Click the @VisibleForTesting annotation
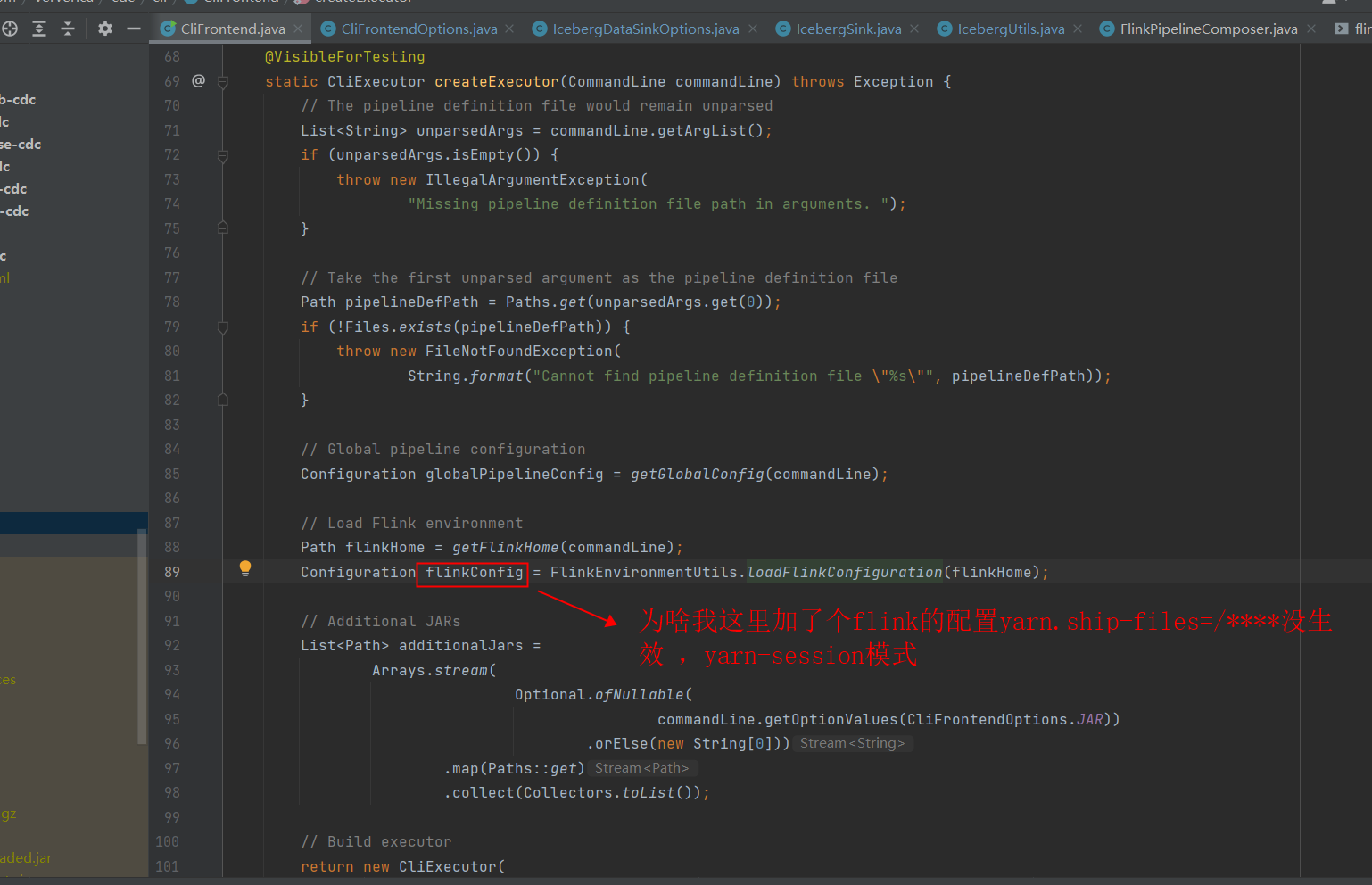The height and width of the screenshot is (885, 1372). pos(345,56)
